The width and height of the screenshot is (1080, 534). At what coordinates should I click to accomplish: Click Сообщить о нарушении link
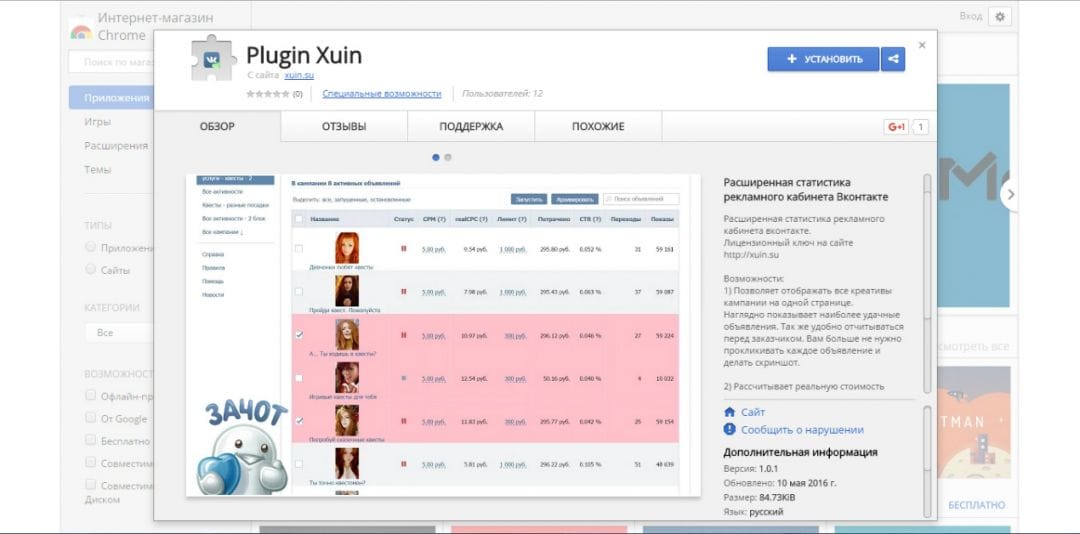802,429
